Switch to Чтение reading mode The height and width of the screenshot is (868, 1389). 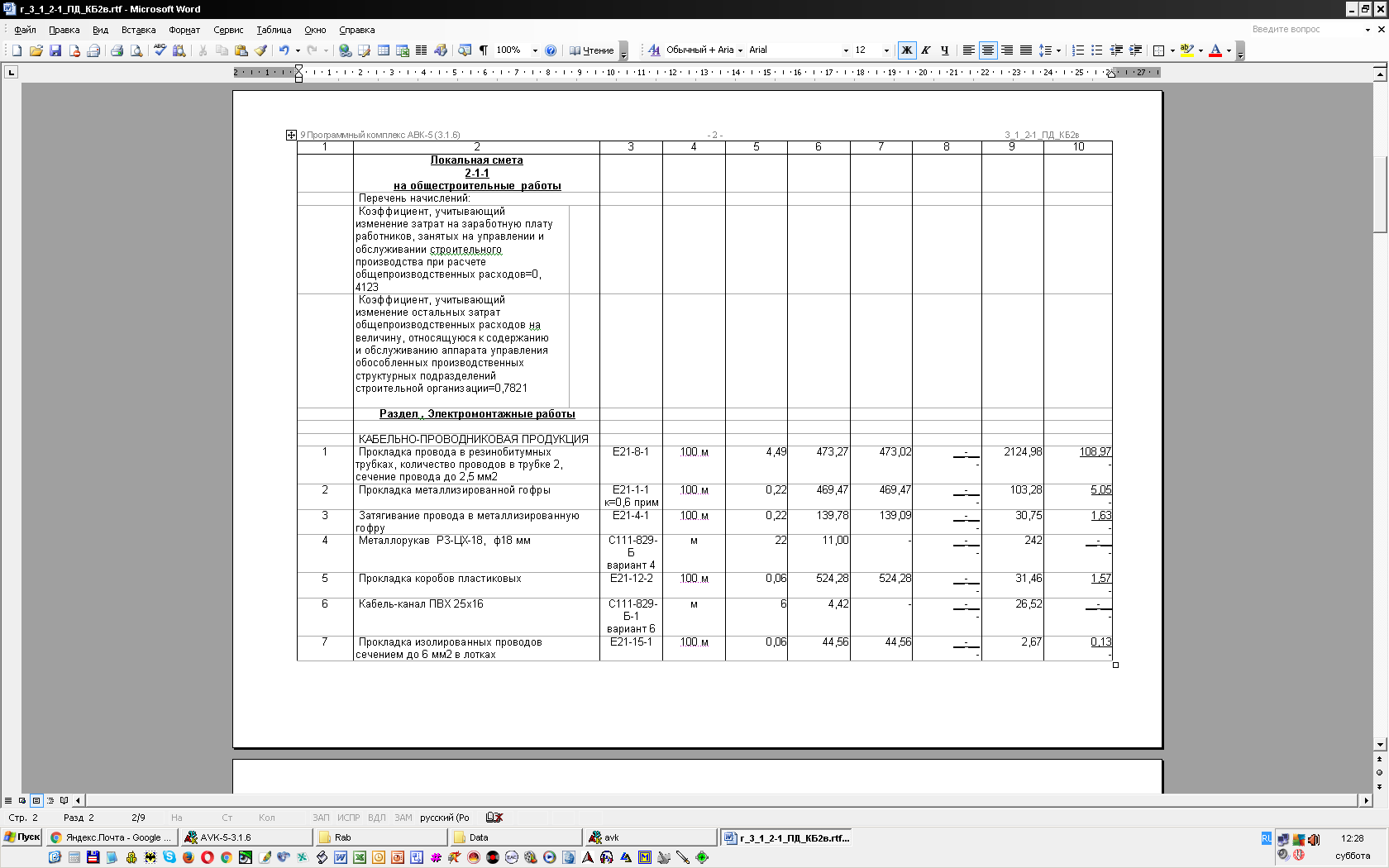[x=591, y=50]
